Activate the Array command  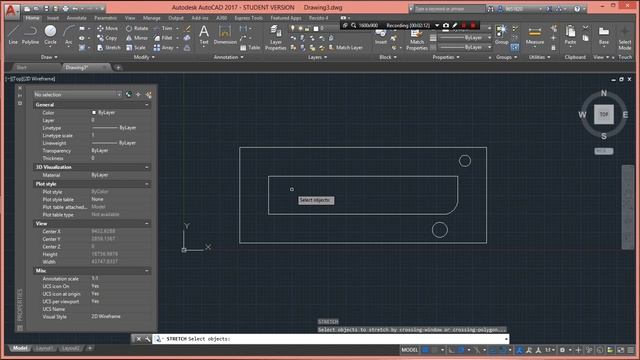(x=164, y=48)
